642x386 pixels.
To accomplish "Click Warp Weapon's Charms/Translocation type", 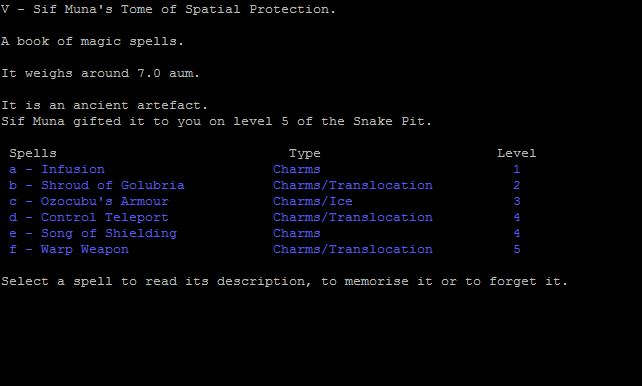I will (353, 249).
